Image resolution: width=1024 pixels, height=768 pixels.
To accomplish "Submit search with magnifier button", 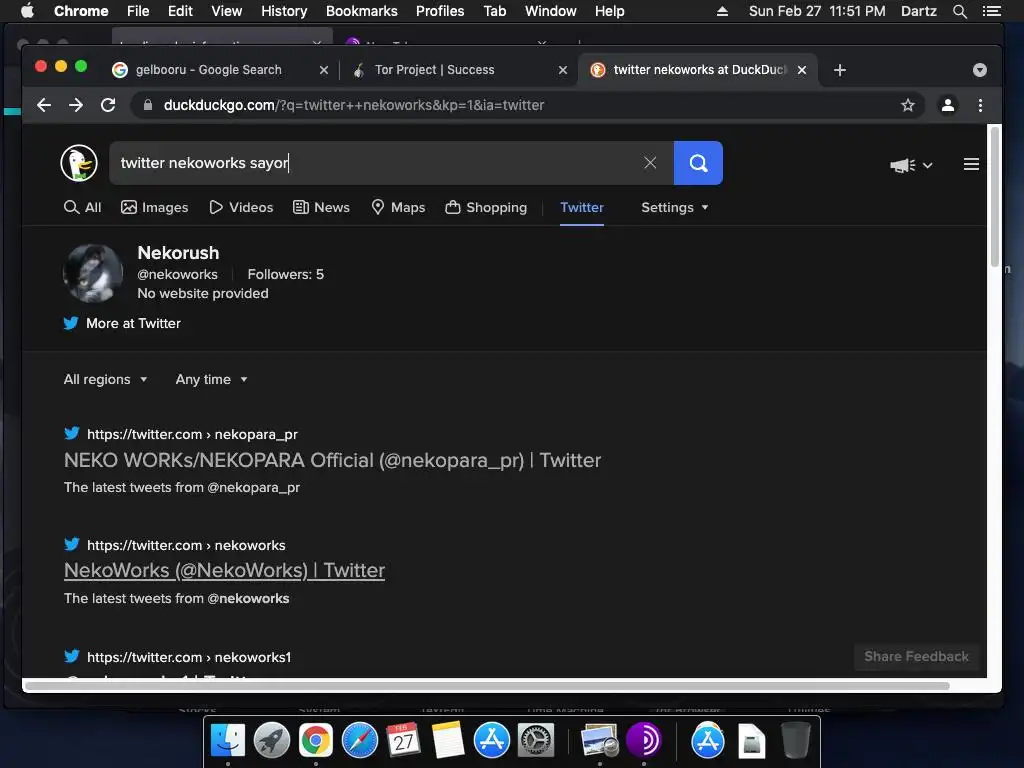I will point(697,163).
